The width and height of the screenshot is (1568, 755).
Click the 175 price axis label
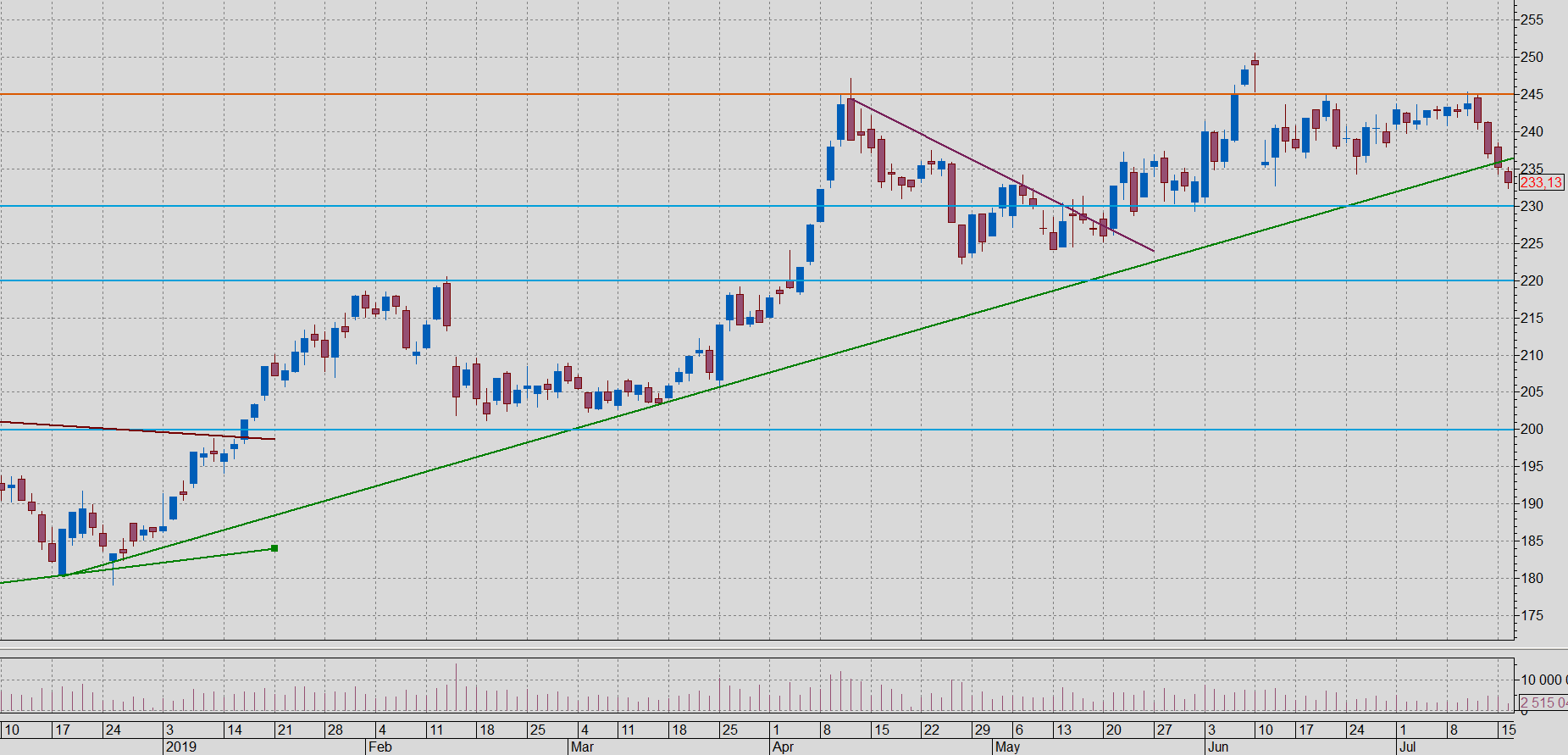[x=1532, y=615]
